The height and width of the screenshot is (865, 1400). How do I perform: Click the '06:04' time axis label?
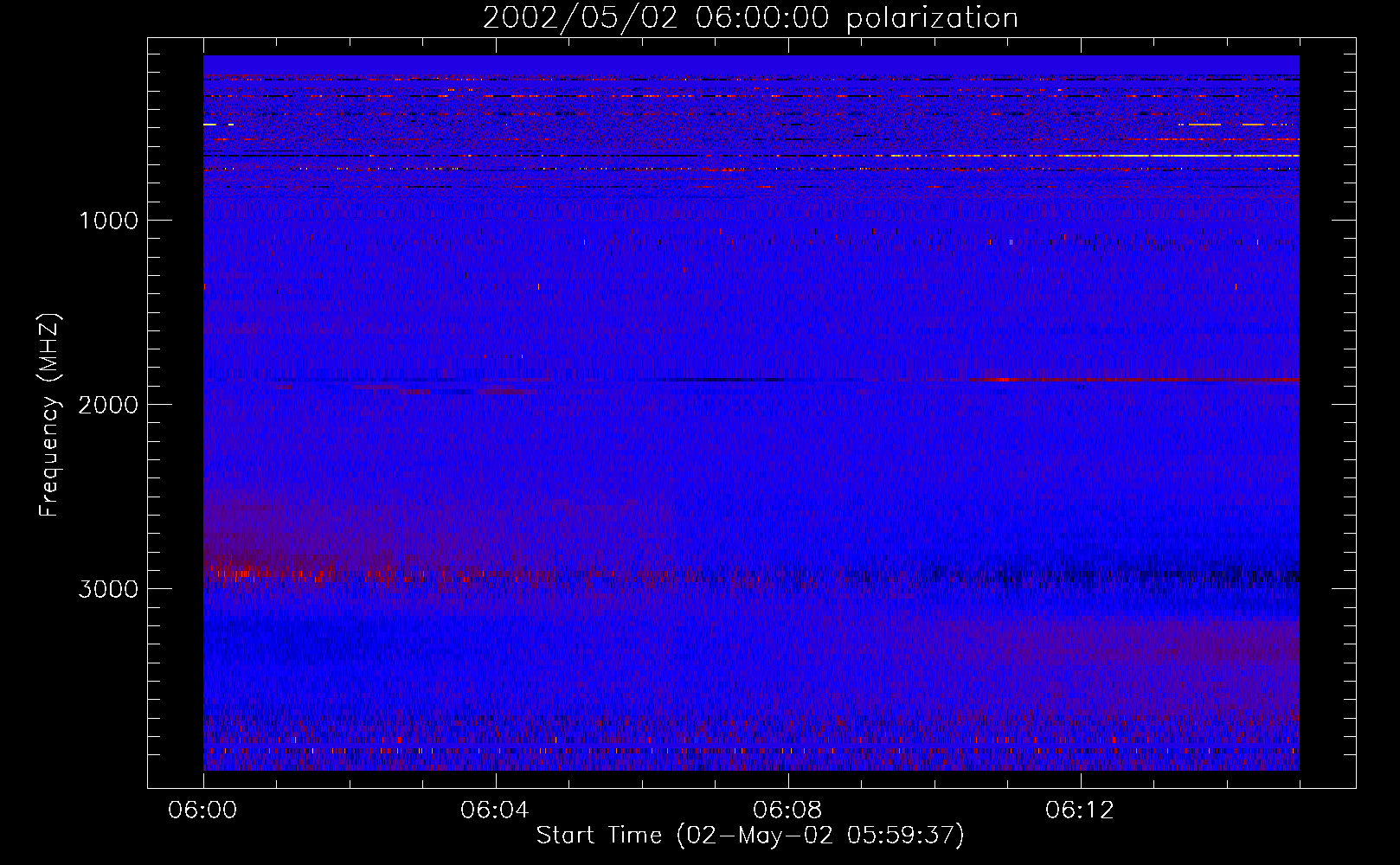click(x=495, y=811)
